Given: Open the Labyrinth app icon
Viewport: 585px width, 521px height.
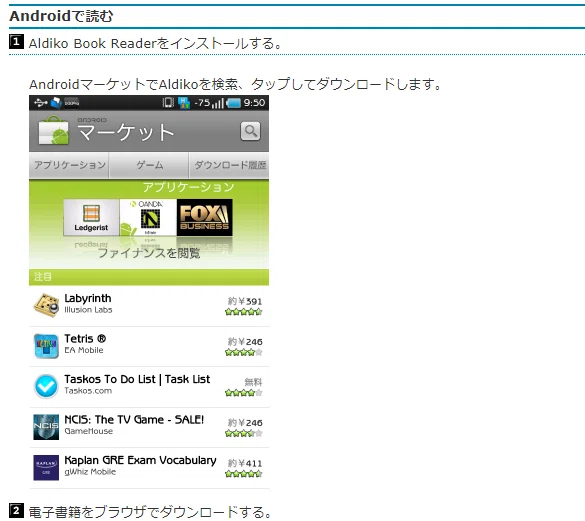Looking at the screenshot, I should (46, 305).
